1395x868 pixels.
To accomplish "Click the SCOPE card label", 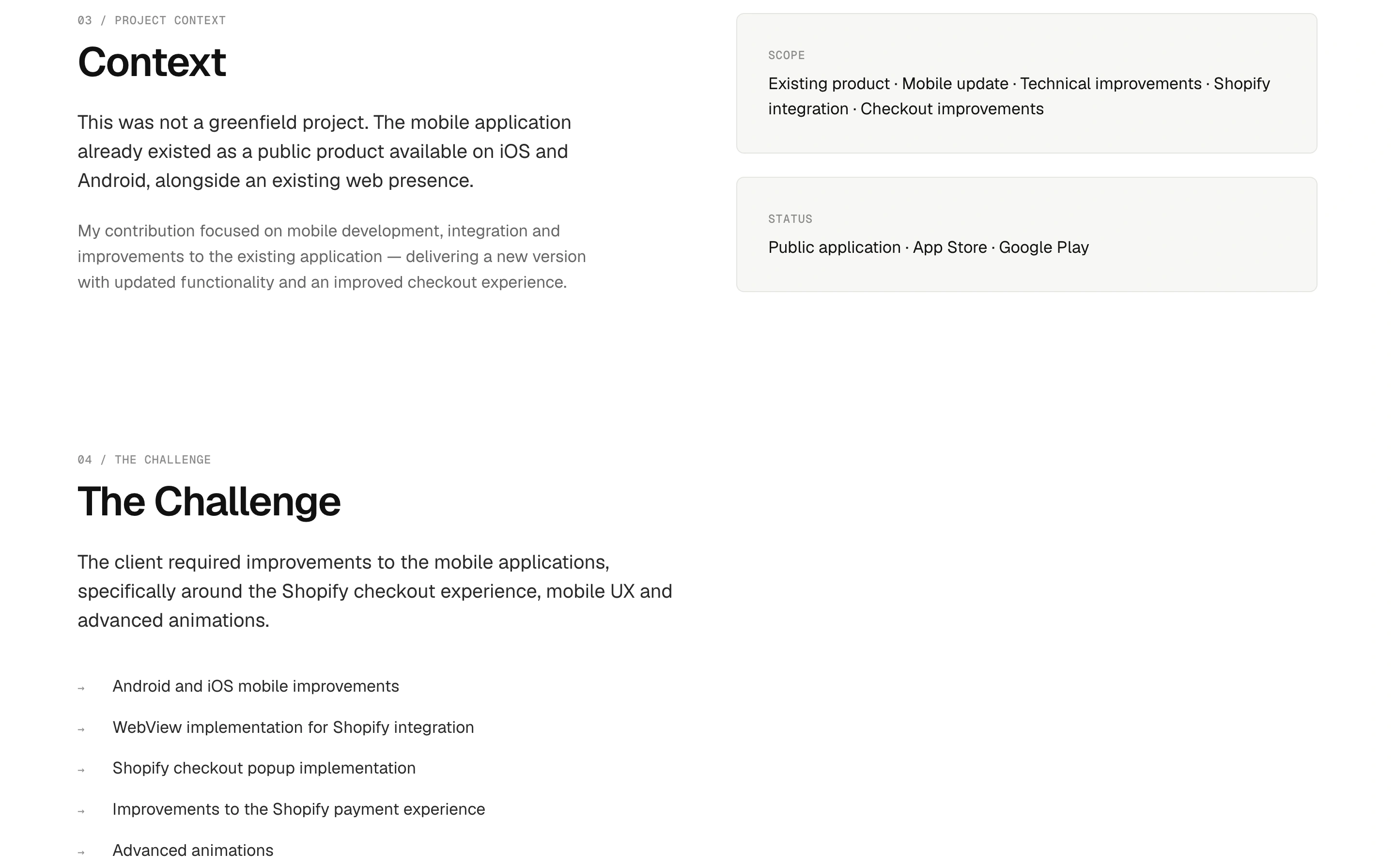I will click(787, 55).
